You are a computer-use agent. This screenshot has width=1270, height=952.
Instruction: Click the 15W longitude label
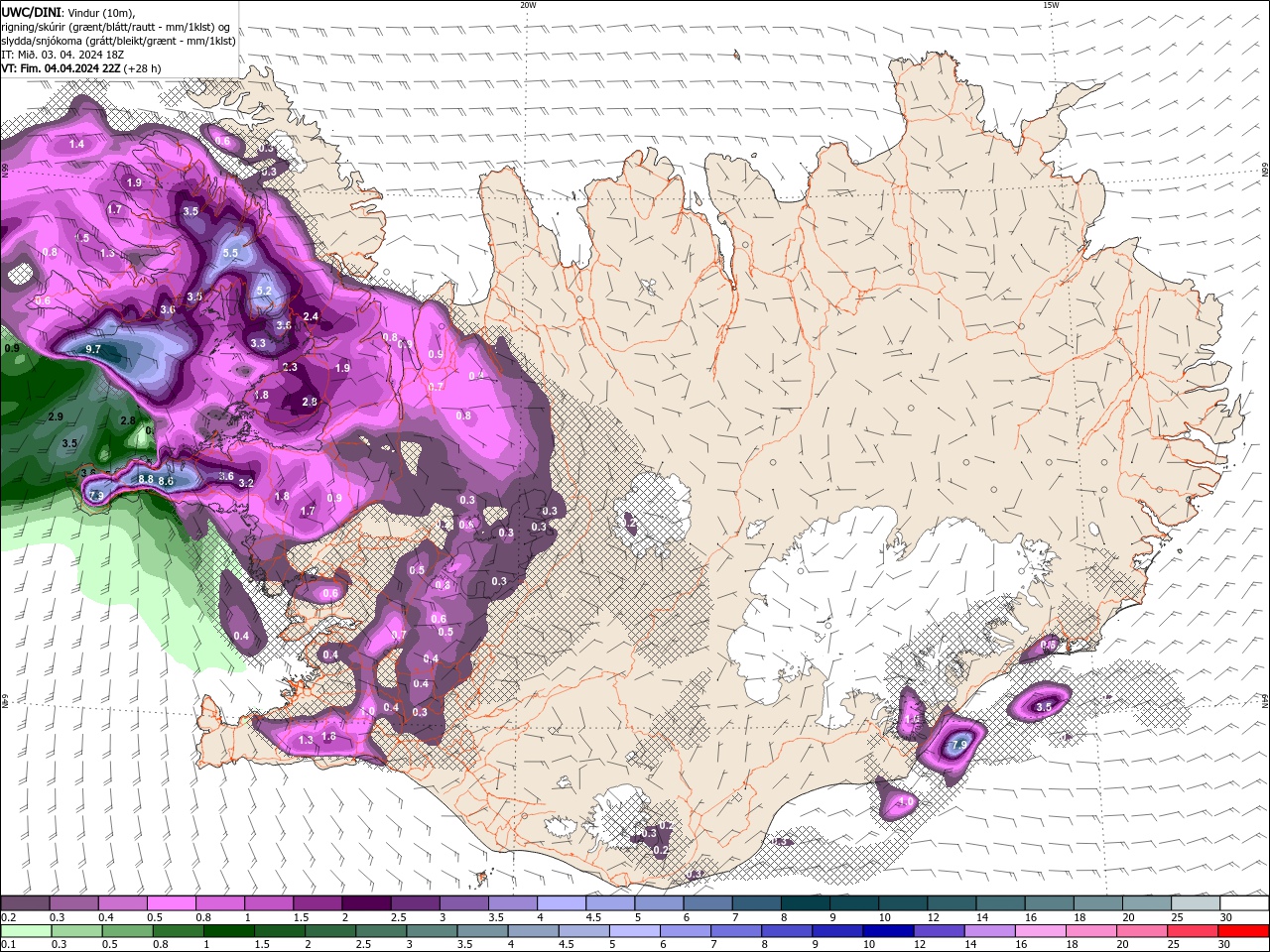(1051, 5)
